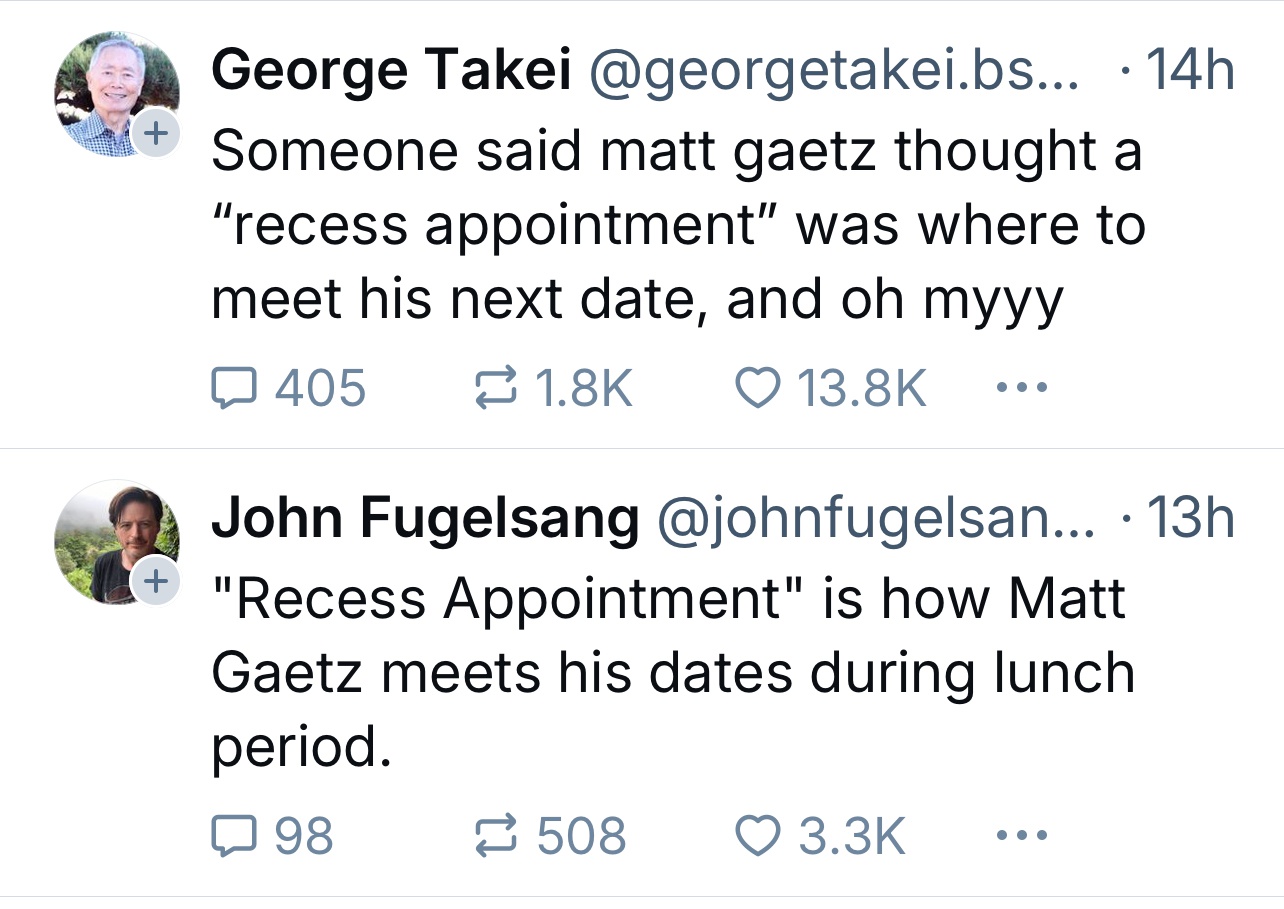Click reply icon on John Fugelsang's post

tap(232, 835)
